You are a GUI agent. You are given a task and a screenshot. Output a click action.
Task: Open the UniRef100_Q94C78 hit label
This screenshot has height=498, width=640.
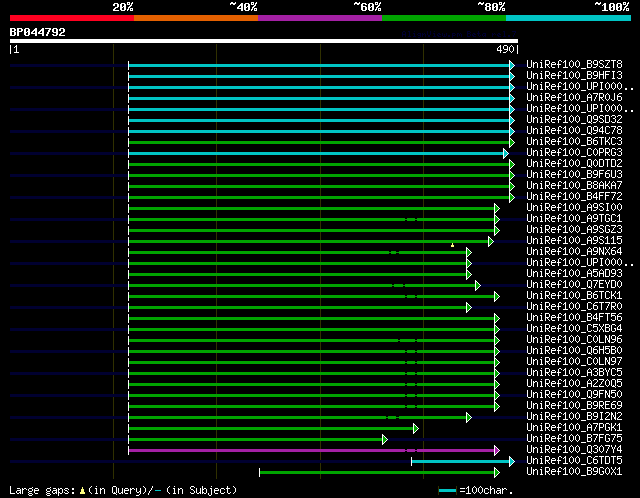point(574,131)
